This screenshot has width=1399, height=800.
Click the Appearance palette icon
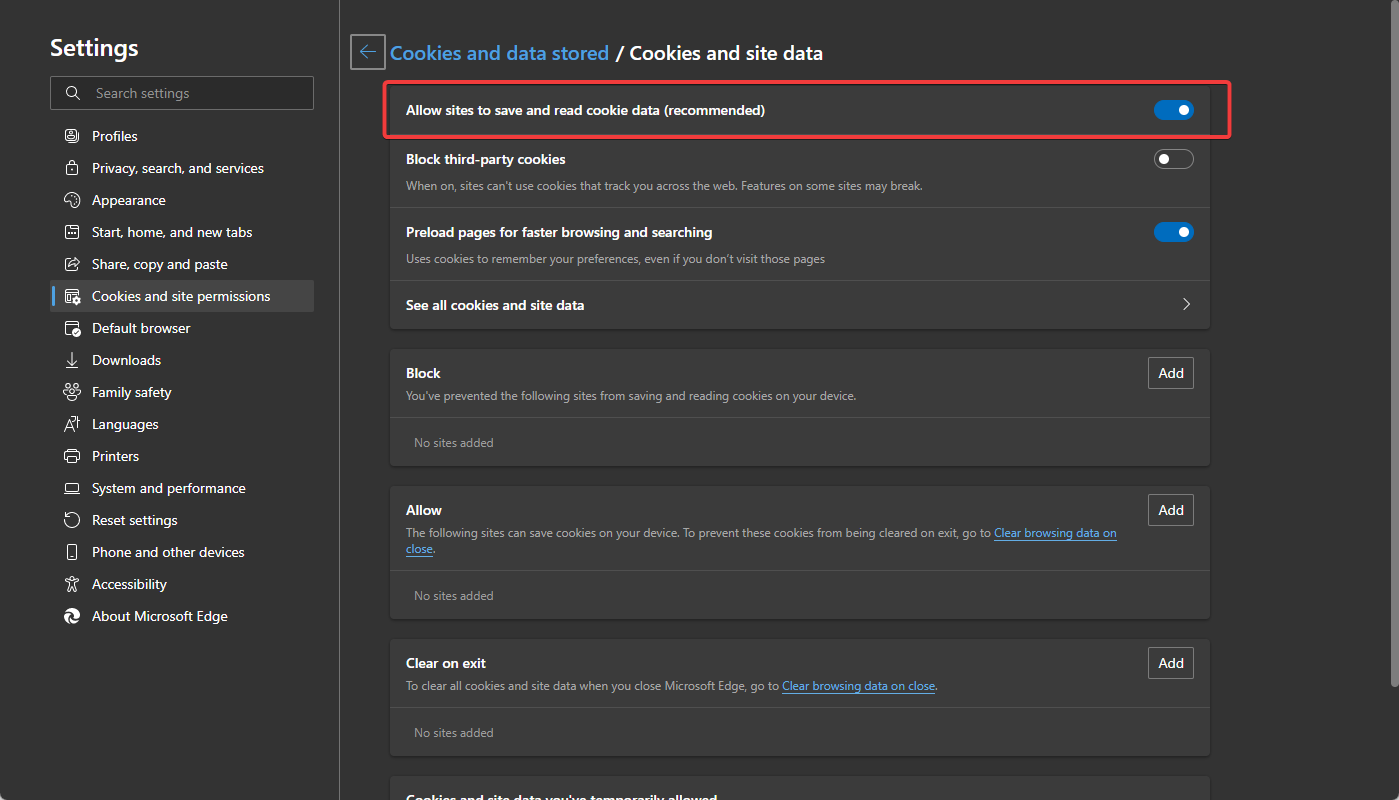pos(72,200)
